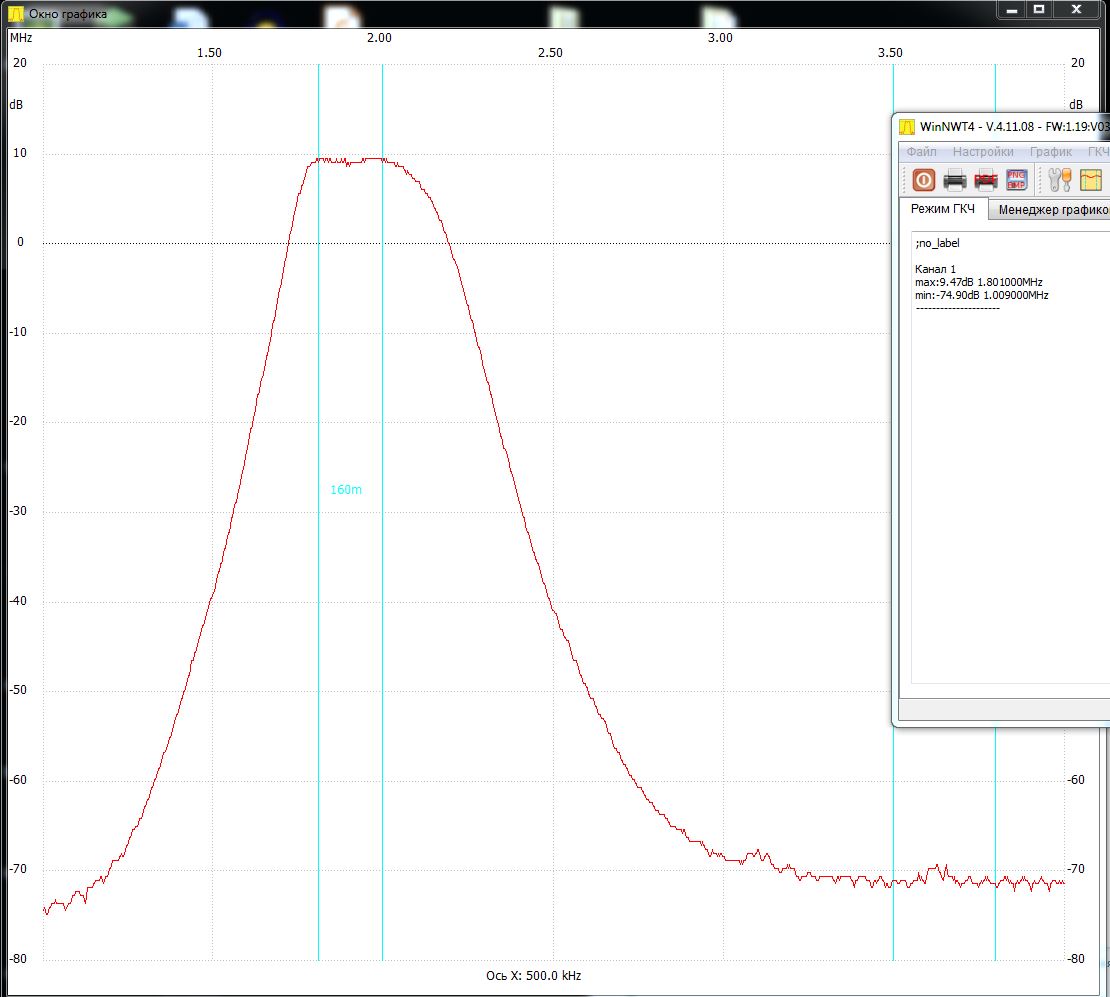Click the Окно графика window icon
This screenshot has width=1110, height=997.
[15, 13]
